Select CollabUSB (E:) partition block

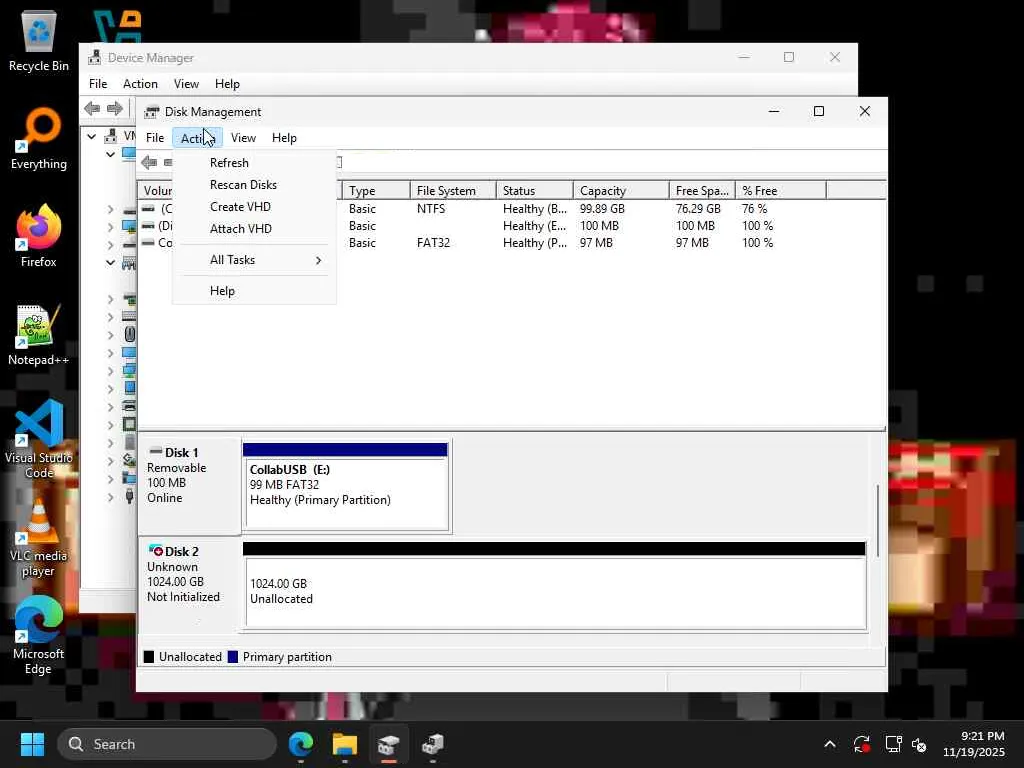pyautogui.click(x=346, y=487)
